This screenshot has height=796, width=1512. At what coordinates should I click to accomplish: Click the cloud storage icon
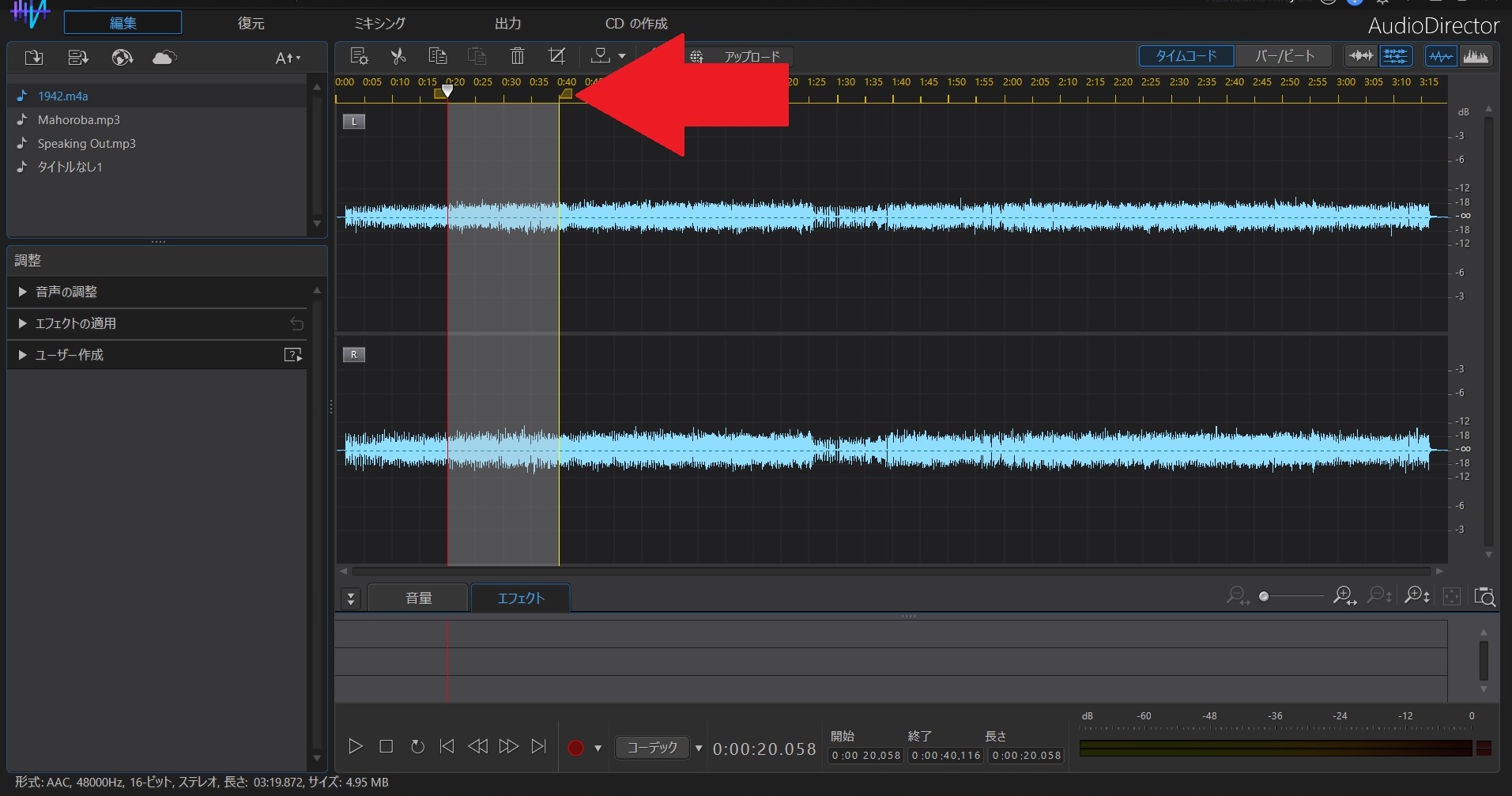click(x=164, y=57)
